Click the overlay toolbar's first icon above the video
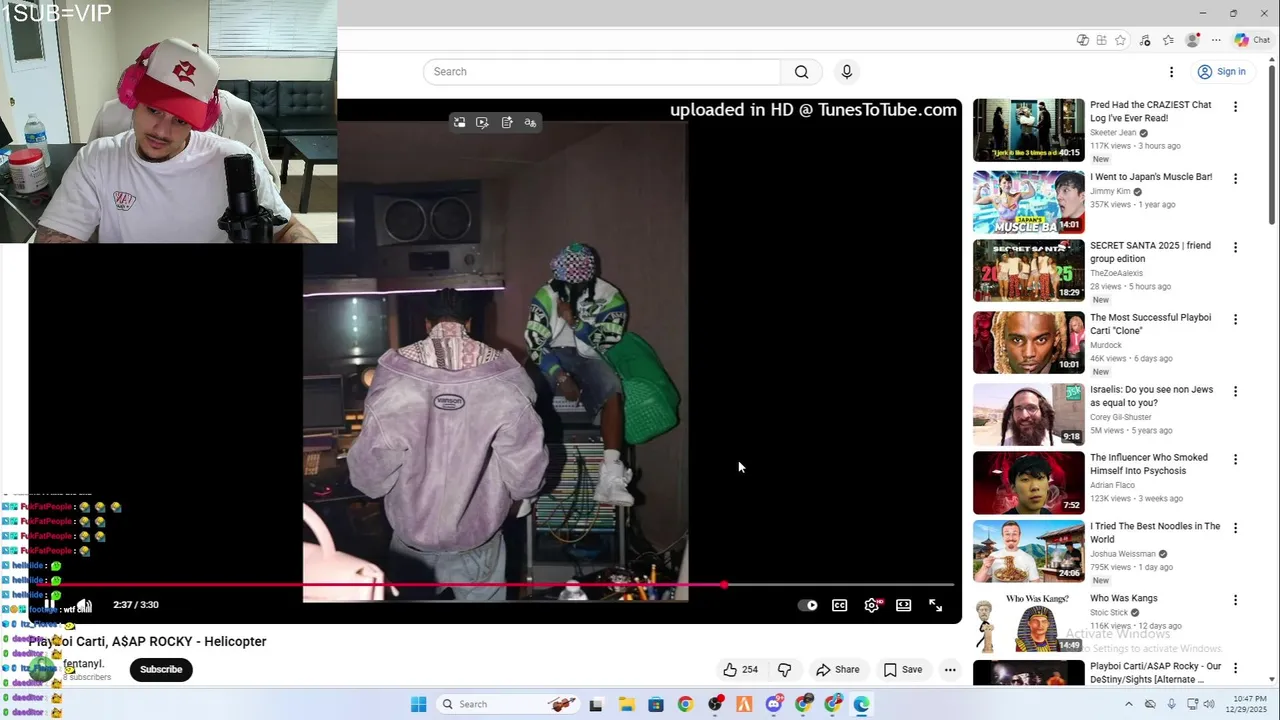1280x720 pixels. tap(459, 123)
